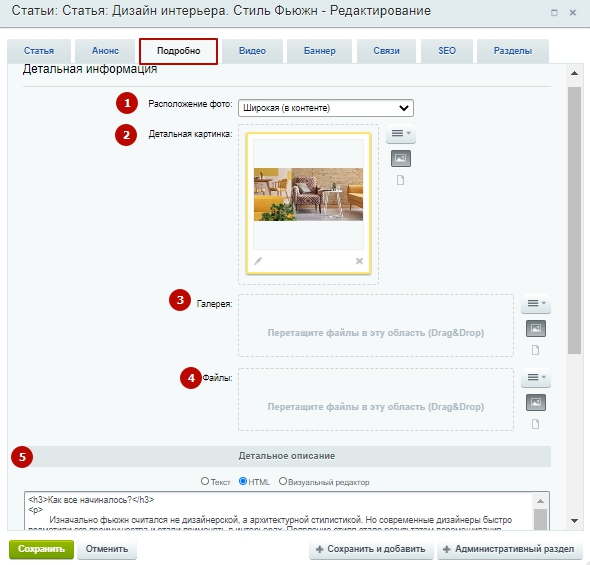Remove detail picture with the X icon
Viewport: 590px width, 565px height.
(x=359, y=261)
